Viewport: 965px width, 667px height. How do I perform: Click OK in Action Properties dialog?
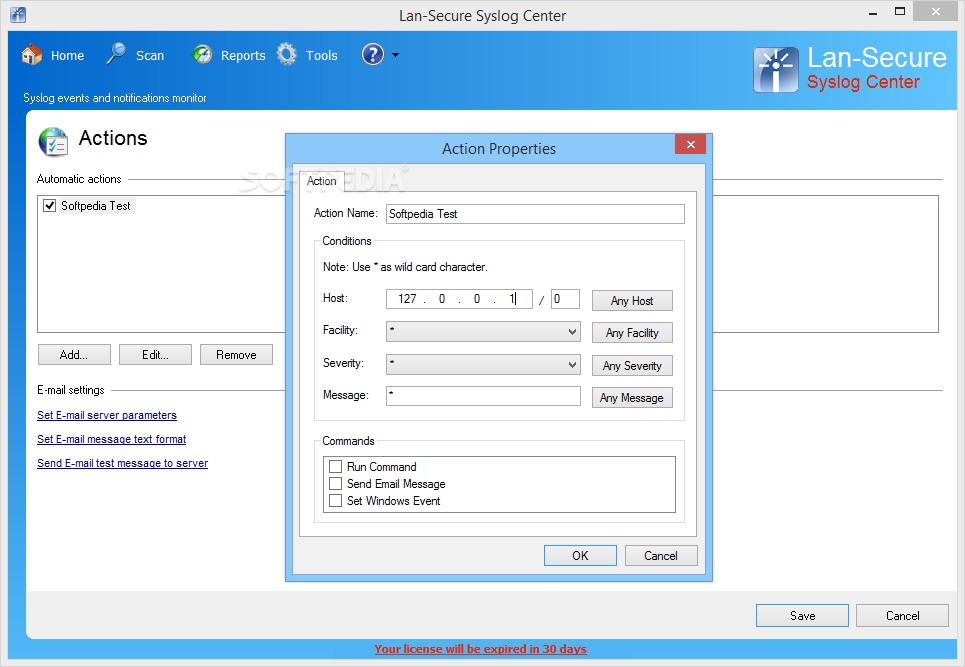580,556
